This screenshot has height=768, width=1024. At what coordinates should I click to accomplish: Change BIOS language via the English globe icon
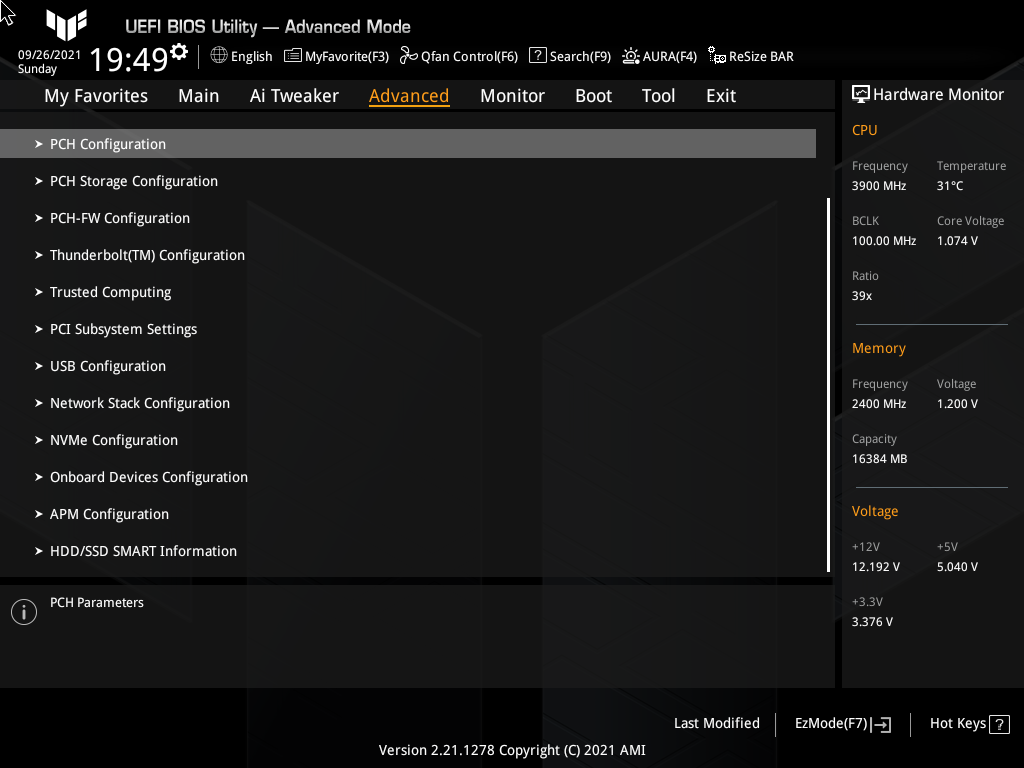[x=240, y=56]
